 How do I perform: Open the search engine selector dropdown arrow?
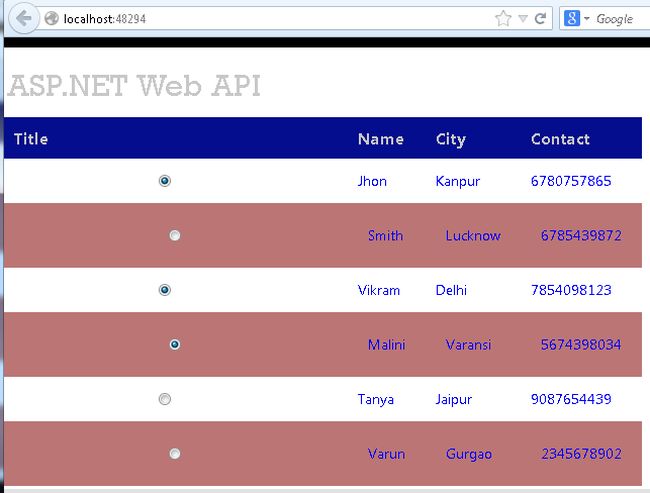point(587,19)
